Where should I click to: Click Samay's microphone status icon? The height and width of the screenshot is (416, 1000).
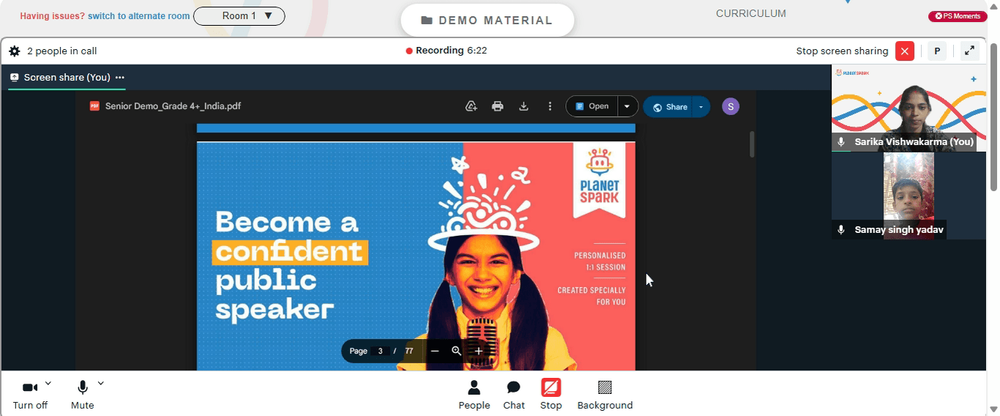coord(842,230)
